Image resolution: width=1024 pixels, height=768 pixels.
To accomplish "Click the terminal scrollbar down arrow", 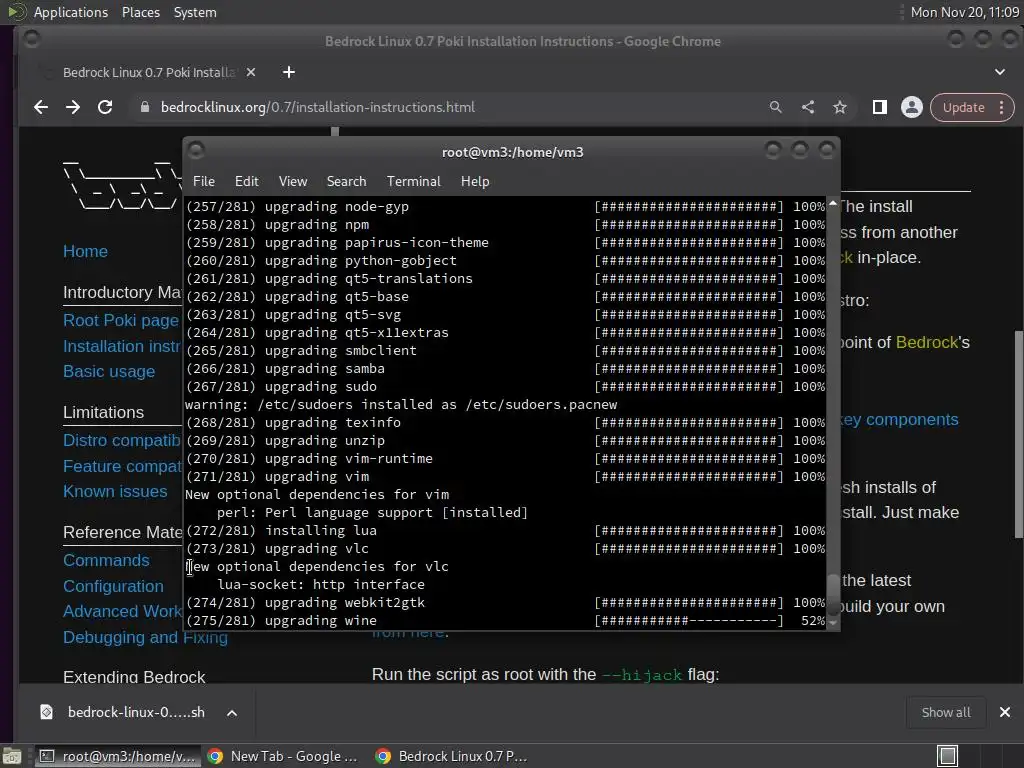I will pyautogui.click(x=833, y=623).
